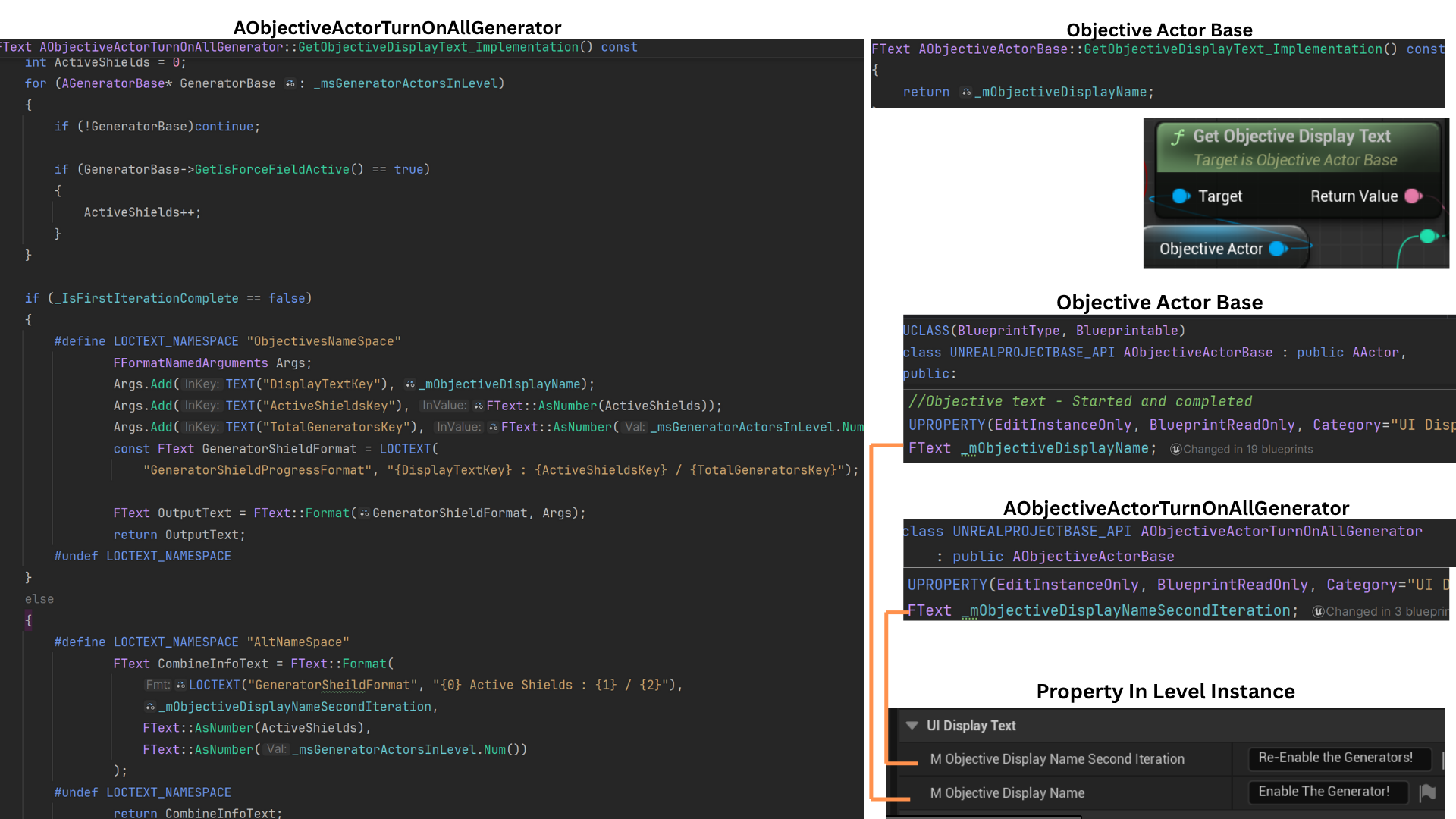The height and width of the screenshot is (819, 1456).
Task: Click the blue Target input pin
Action: [x=1180, y=196]
